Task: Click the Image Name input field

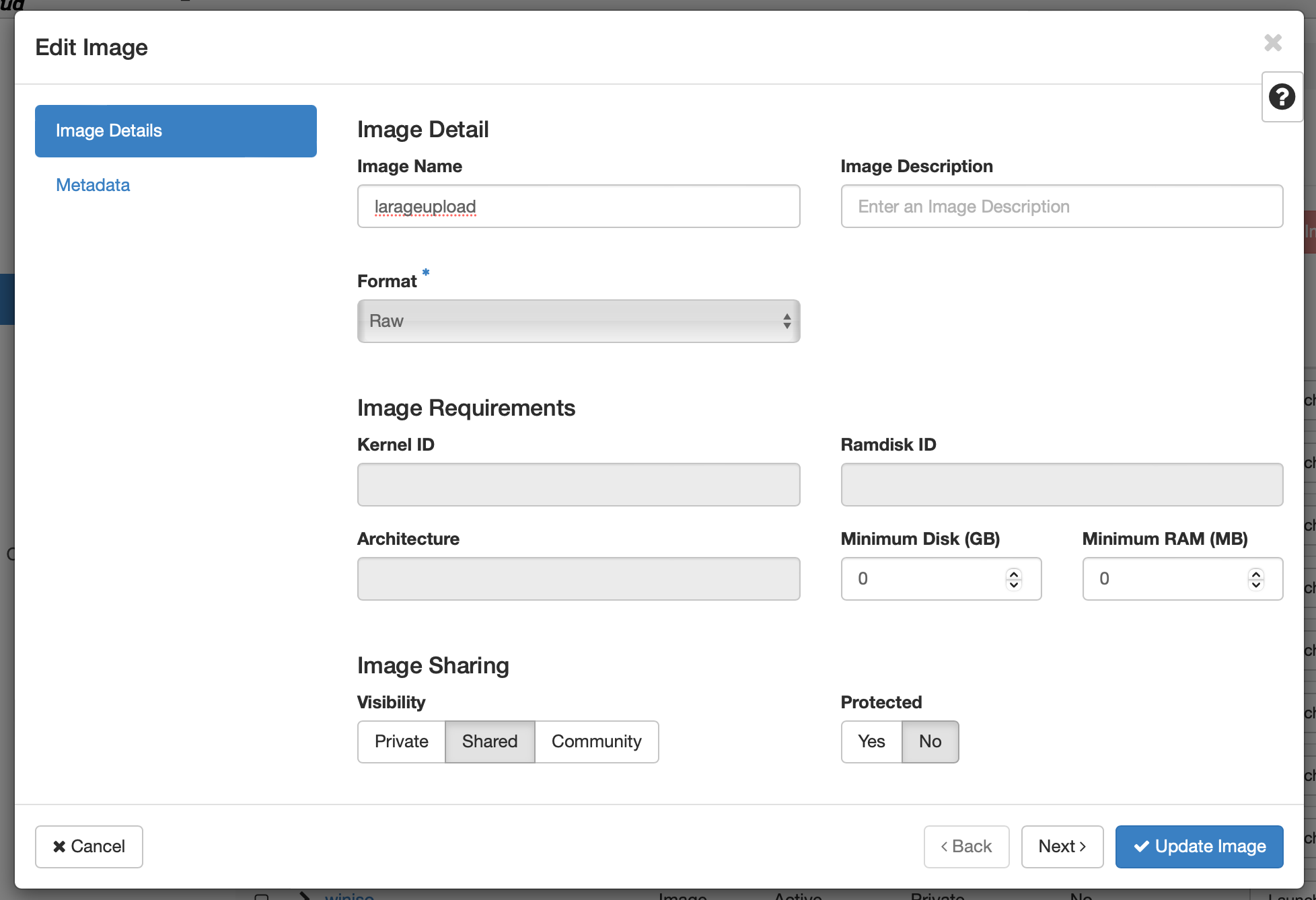Action: coord(579,207)
